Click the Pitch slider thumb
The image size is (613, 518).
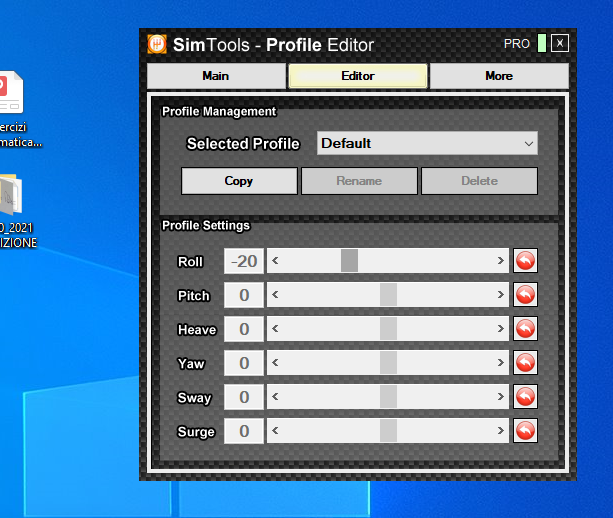388,295
